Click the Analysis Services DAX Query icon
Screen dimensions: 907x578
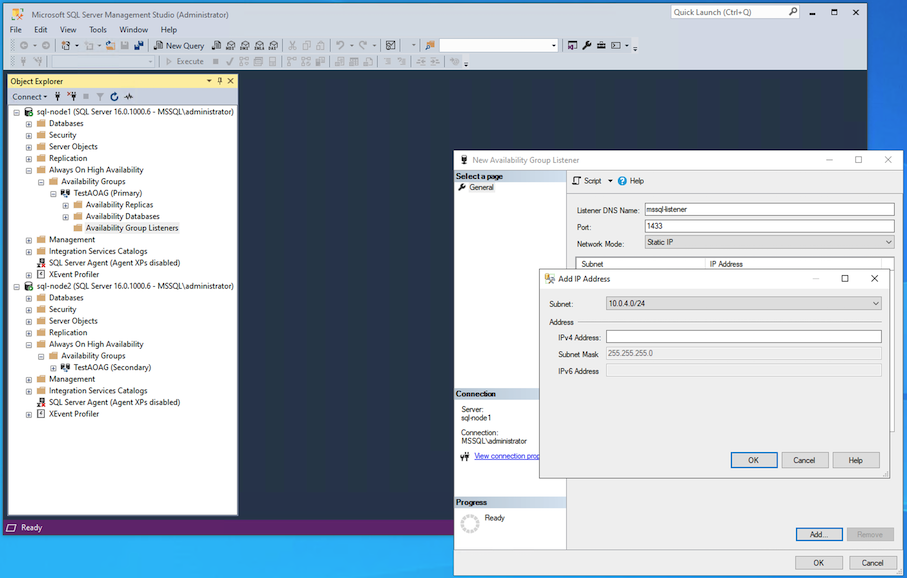click(273, 46)
